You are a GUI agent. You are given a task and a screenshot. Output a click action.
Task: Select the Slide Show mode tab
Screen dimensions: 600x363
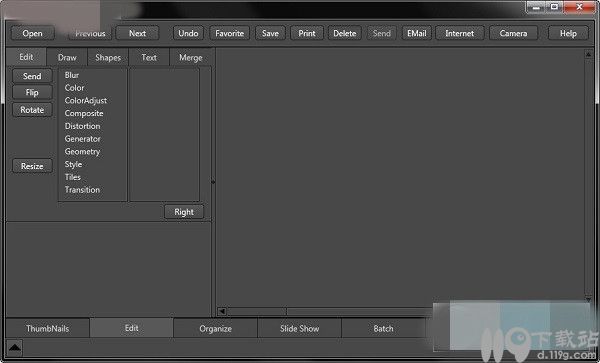pos(299,329)
